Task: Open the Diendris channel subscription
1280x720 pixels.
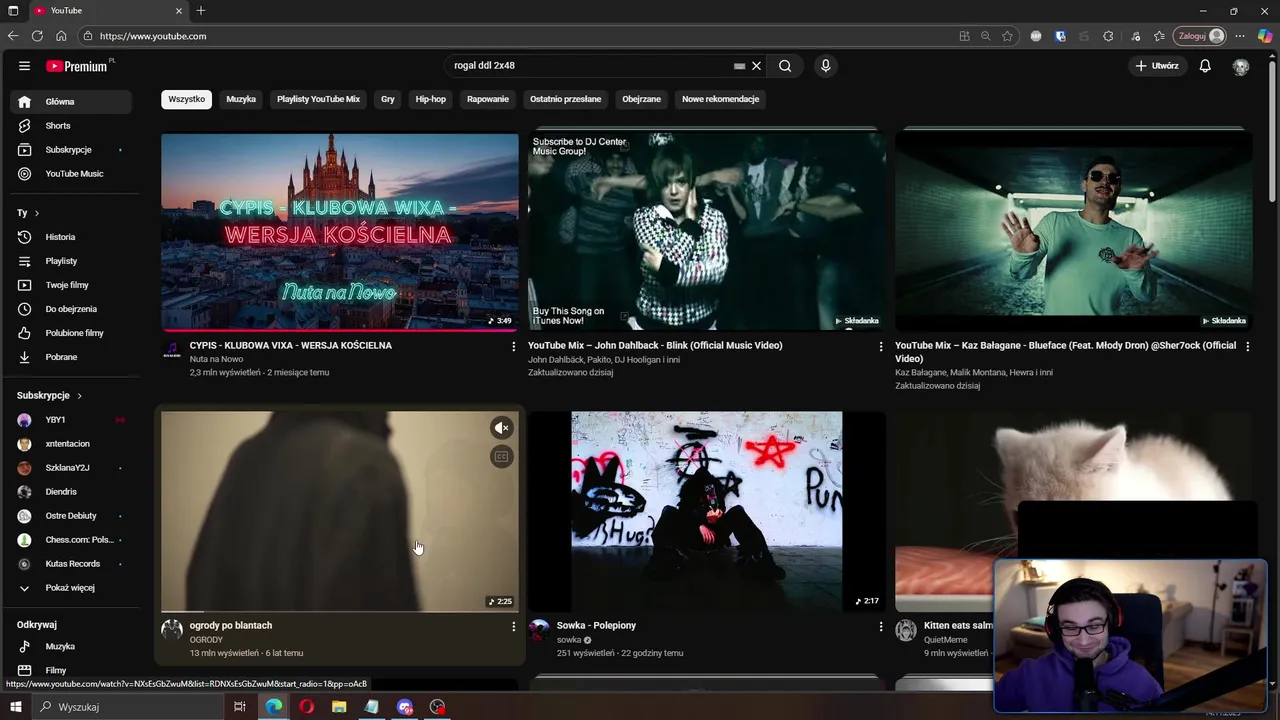Action: pos(71,492)
